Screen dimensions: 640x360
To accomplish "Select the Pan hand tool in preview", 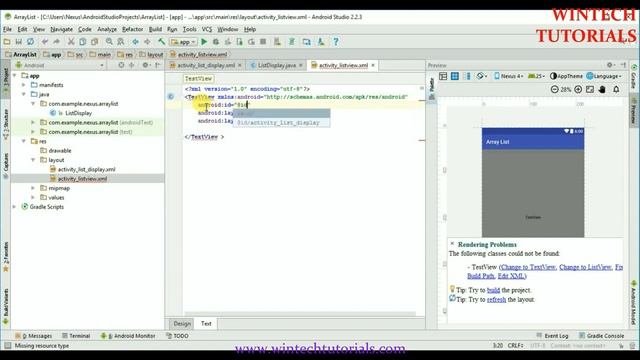I will pos(602,89).
